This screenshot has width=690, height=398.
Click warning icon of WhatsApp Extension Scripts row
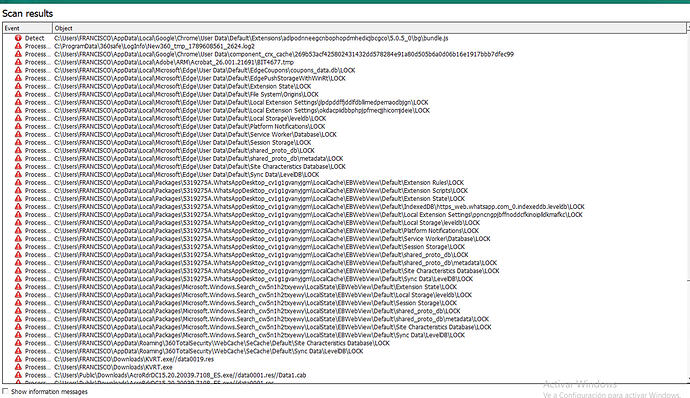coord(18,190)
